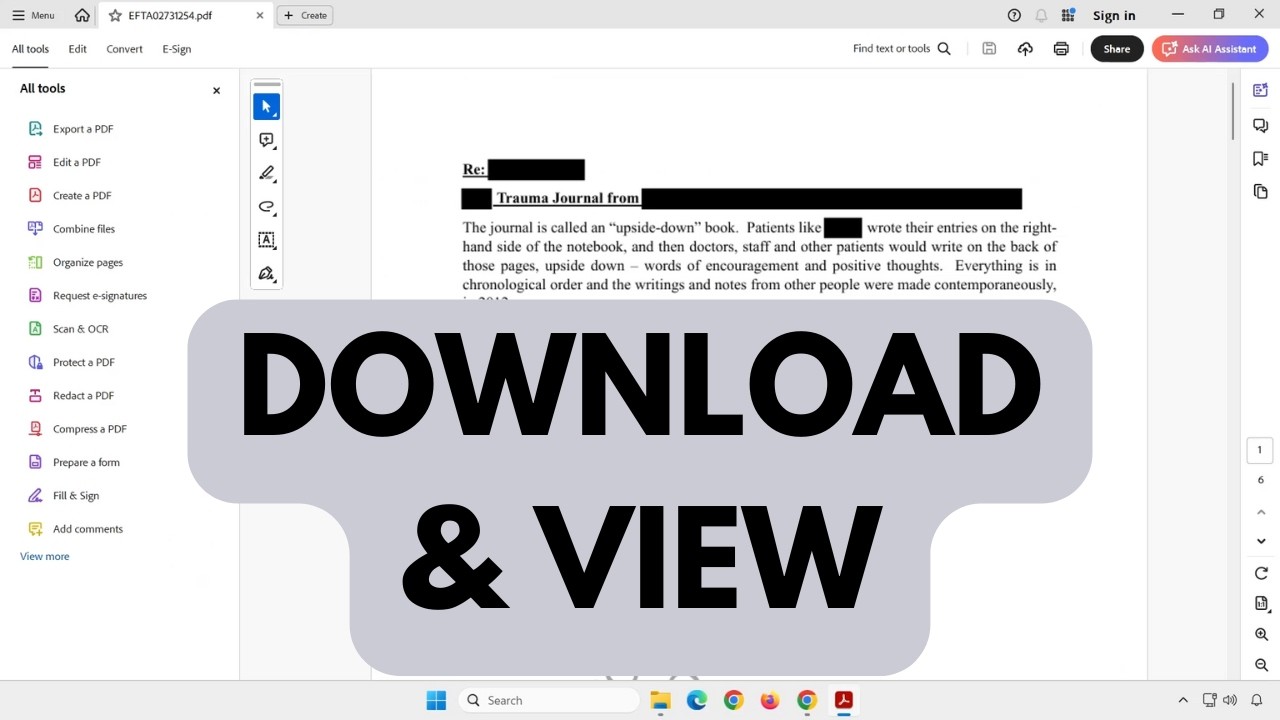This screenshot has width=1280, height=720.
Task: Open the Bookmarks panel icon in right rail
Action: pyautogui.click(x=1260, y=158)
